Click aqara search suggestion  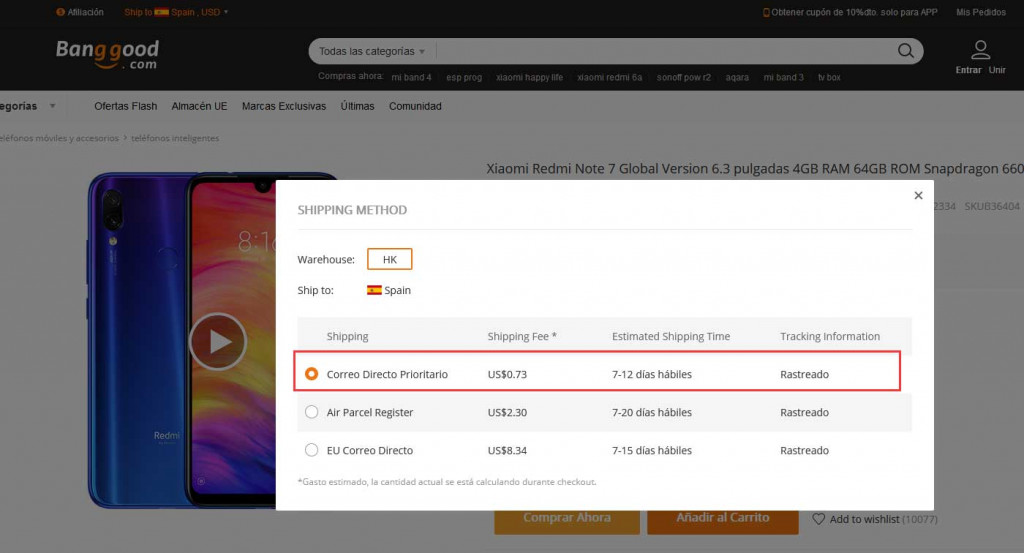point(737,77)
